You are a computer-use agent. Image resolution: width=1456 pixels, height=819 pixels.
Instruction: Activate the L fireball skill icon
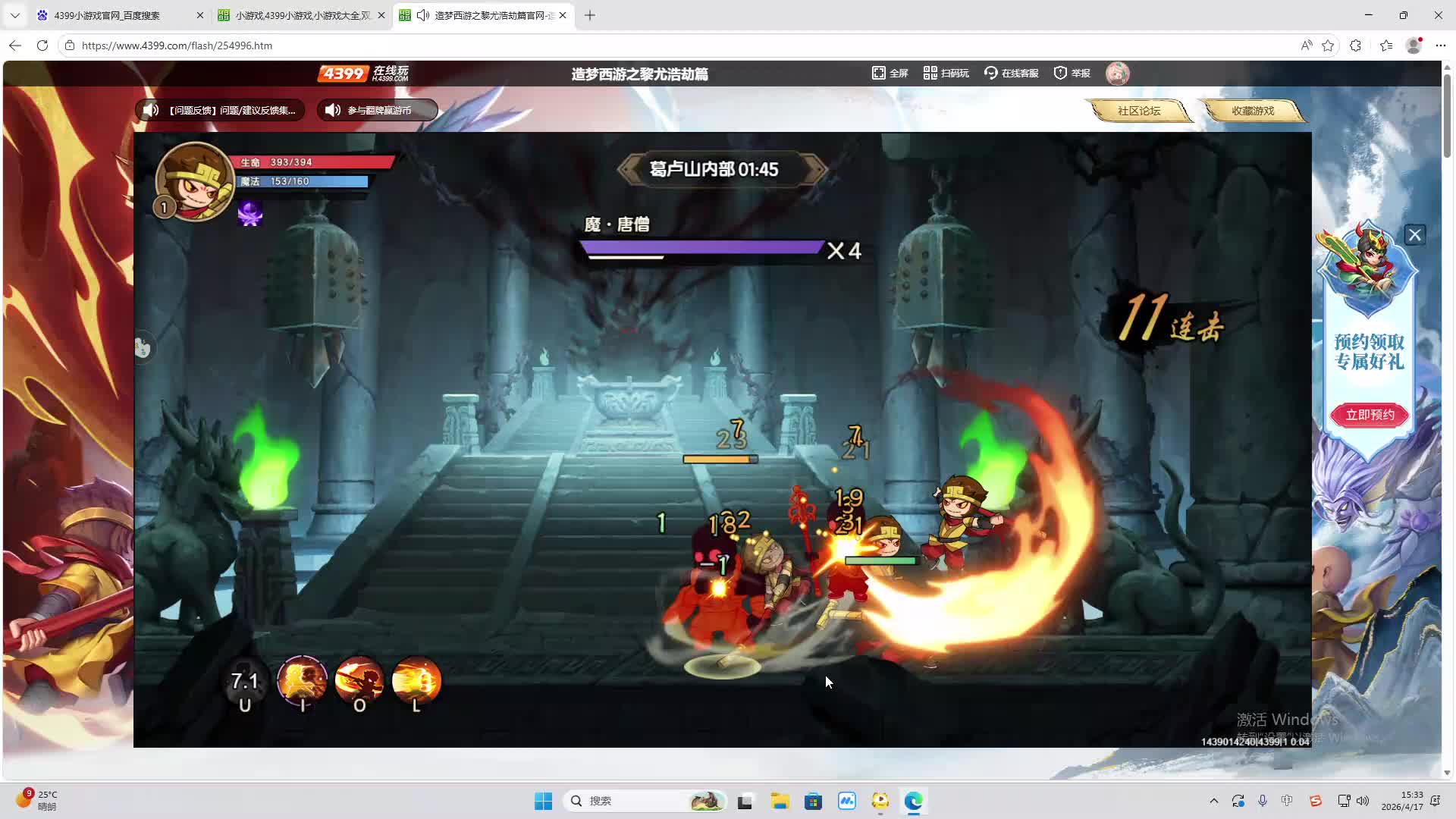pyautogui.click(x=416, y=682)
